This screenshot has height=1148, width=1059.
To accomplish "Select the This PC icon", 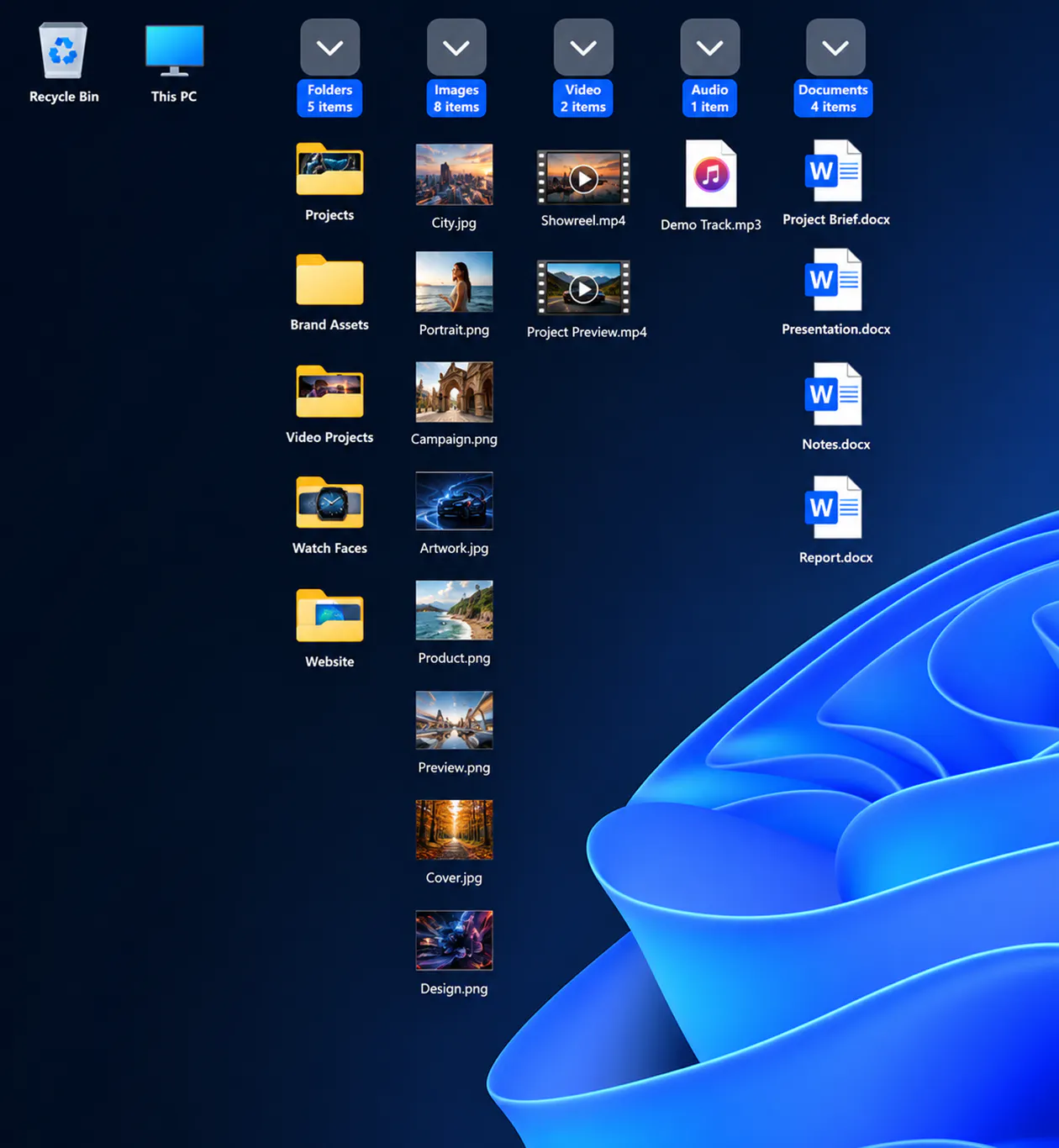I will tap(174, 50).
